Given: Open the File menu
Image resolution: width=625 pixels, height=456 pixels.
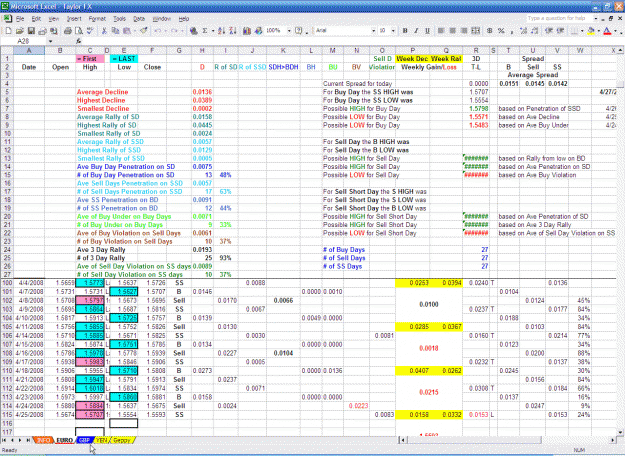Looking at the screenshot, I should 20,19.
